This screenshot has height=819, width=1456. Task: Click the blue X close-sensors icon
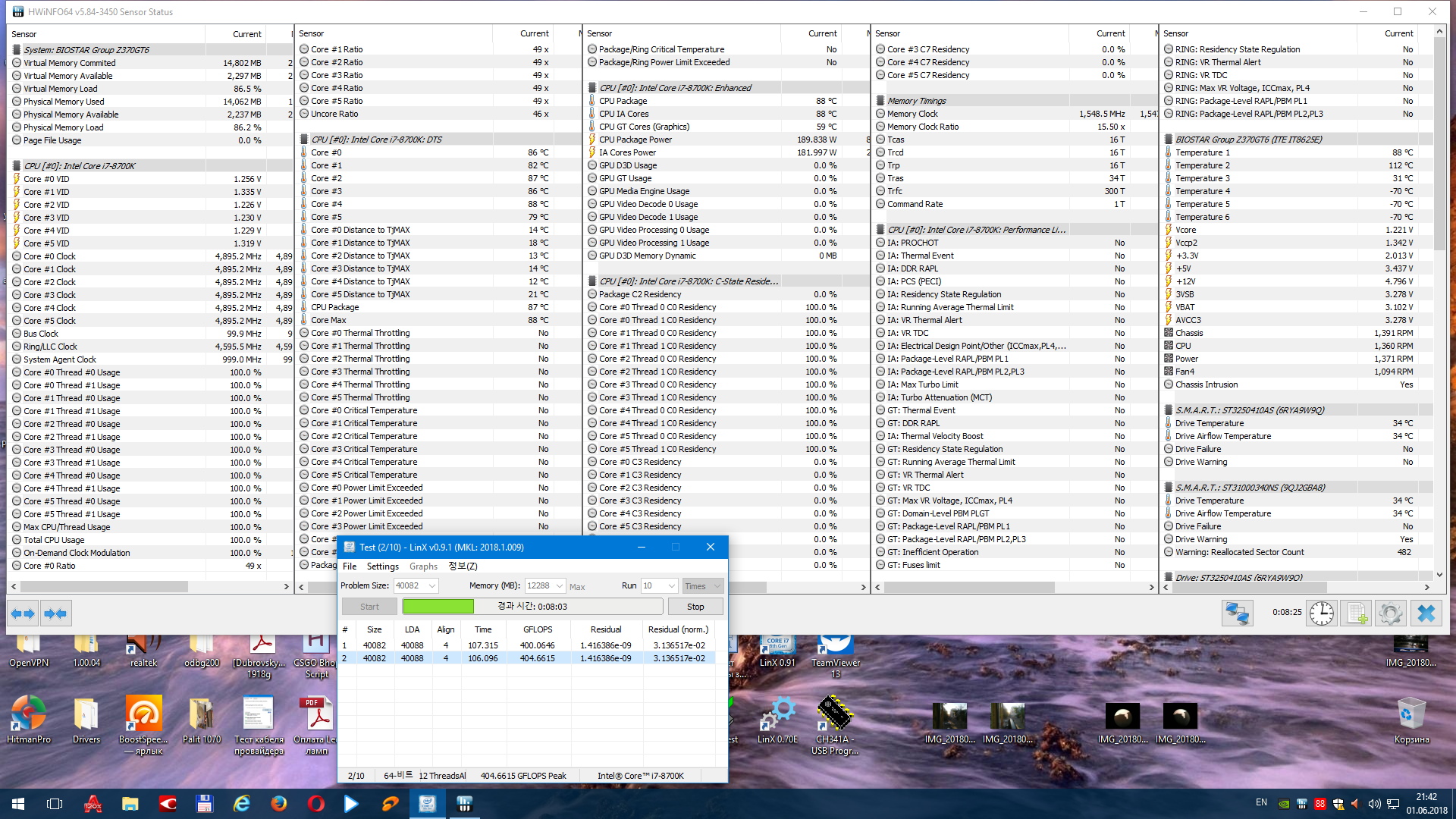click(1426, 613)
